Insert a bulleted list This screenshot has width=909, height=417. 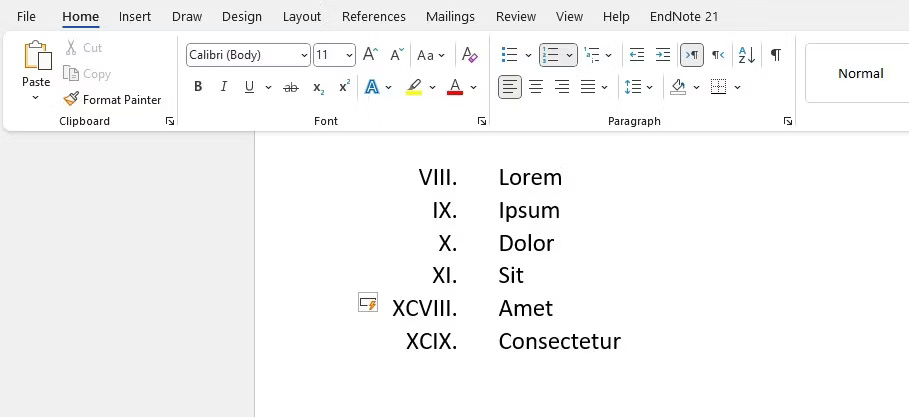tap(509, 55)
